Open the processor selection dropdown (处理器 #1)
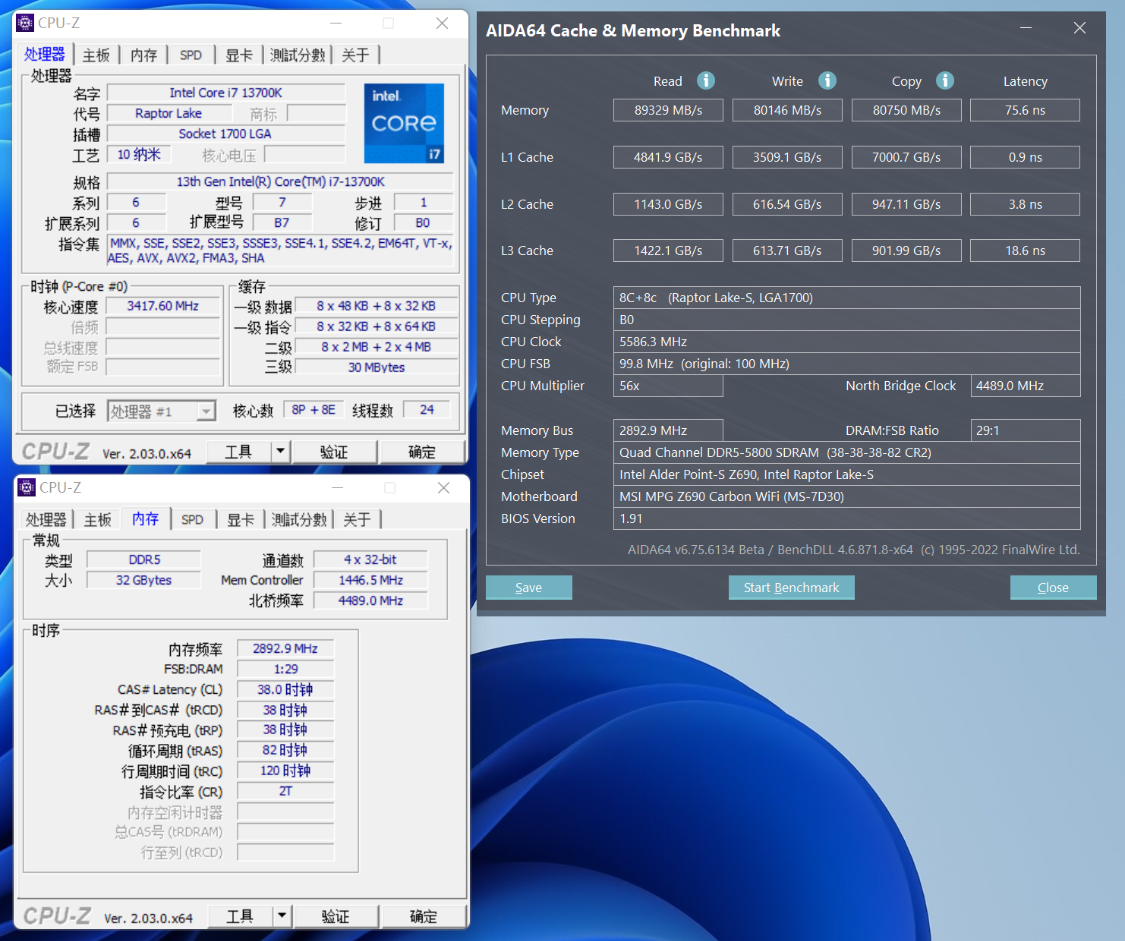Screen dimensions: 1125x941 [205, 411]
